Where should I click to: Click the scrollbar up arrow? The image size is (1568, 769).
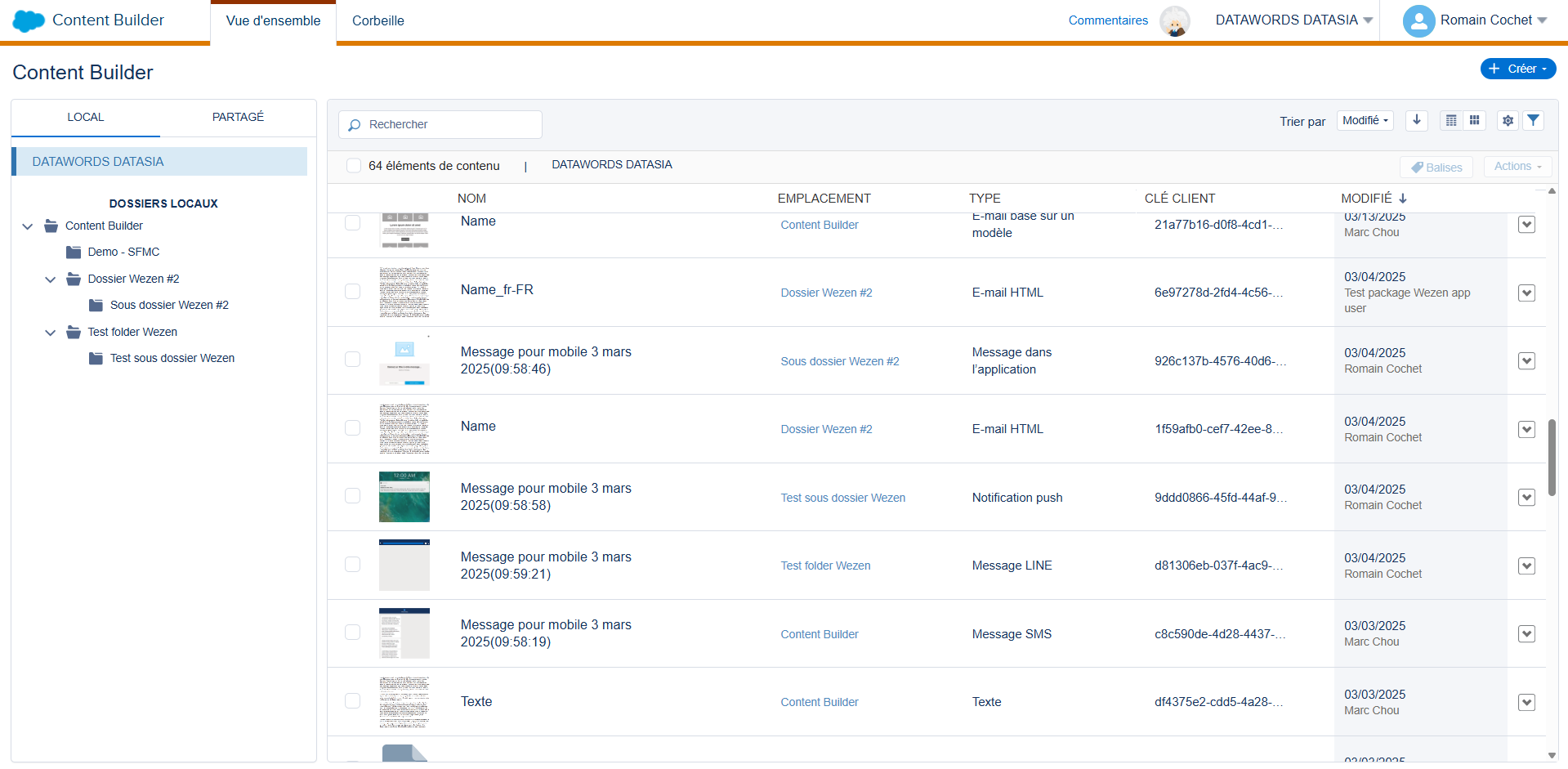1552,191
